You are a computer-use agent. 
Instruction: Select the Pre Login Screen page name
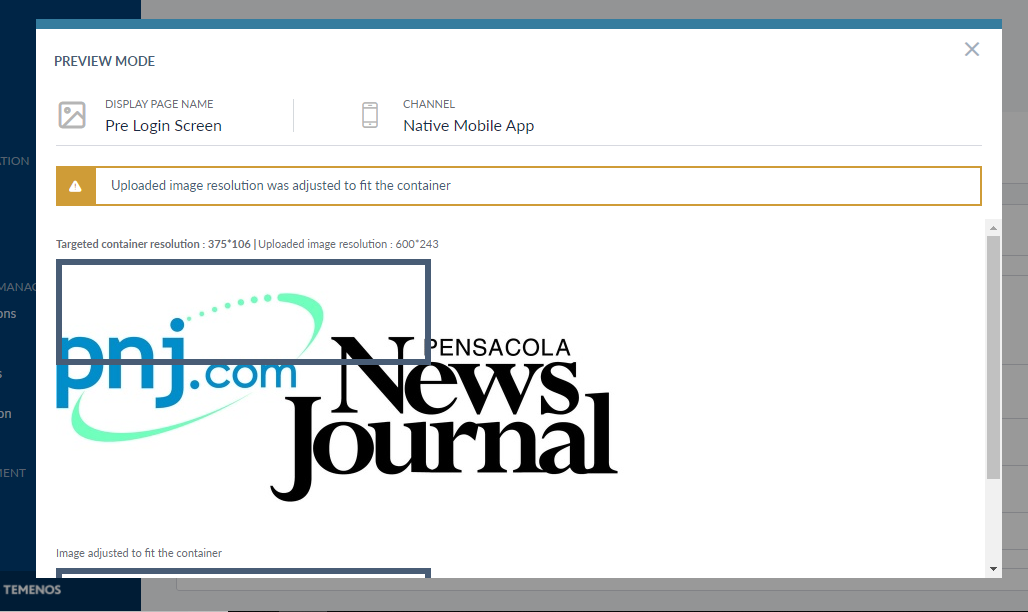point(163,126)
